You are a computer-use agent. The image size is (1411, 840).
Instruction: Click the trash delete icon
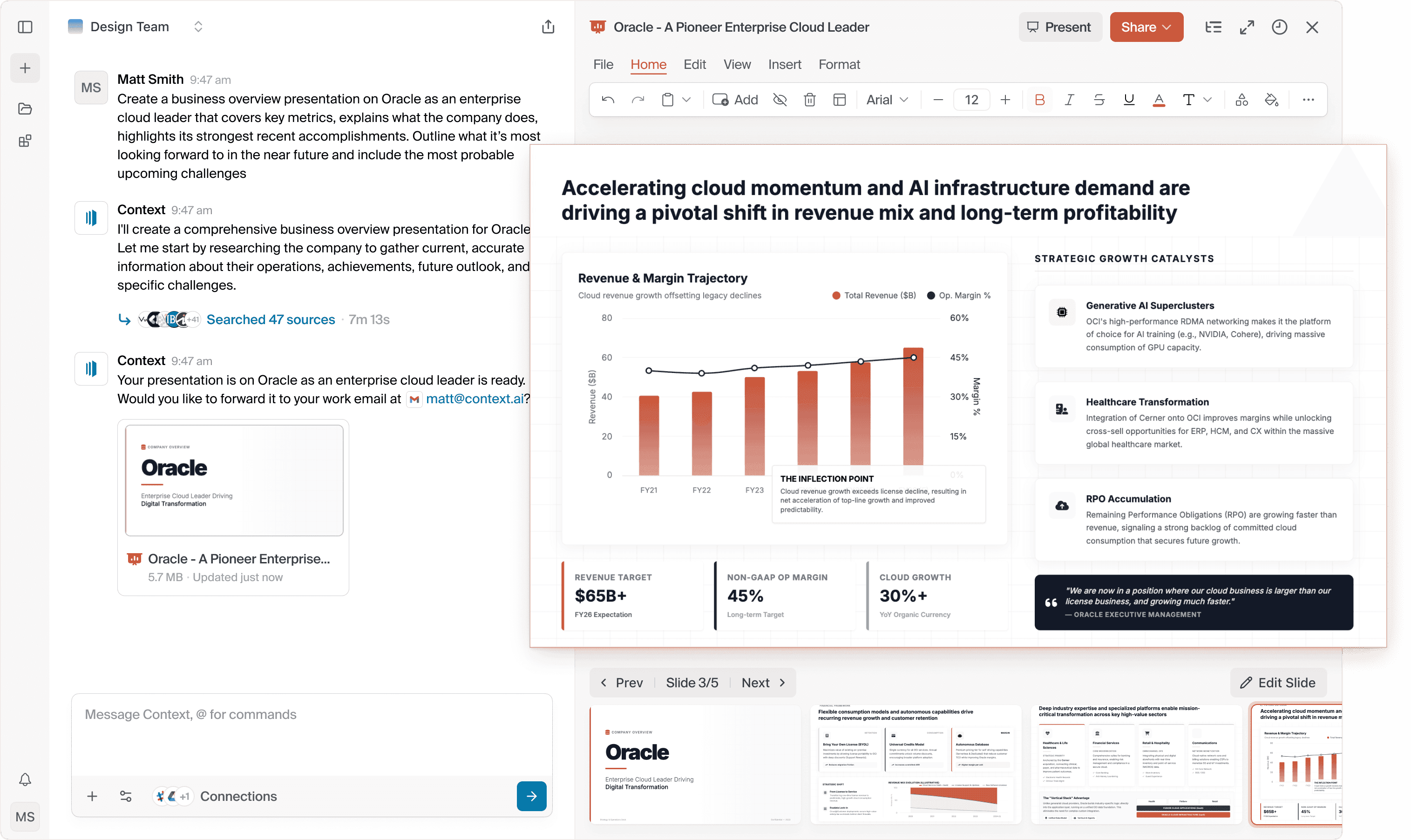click(x=809, y=100)
